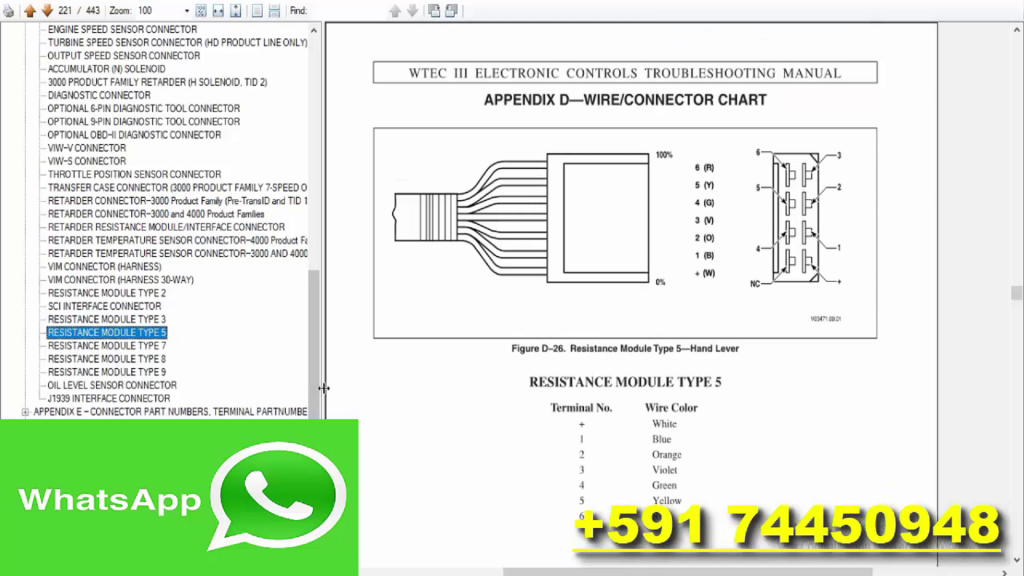This screenshot has height=576, width=1024.
Task: Click the find next gray down arrow
Action: tap(411, 11)
